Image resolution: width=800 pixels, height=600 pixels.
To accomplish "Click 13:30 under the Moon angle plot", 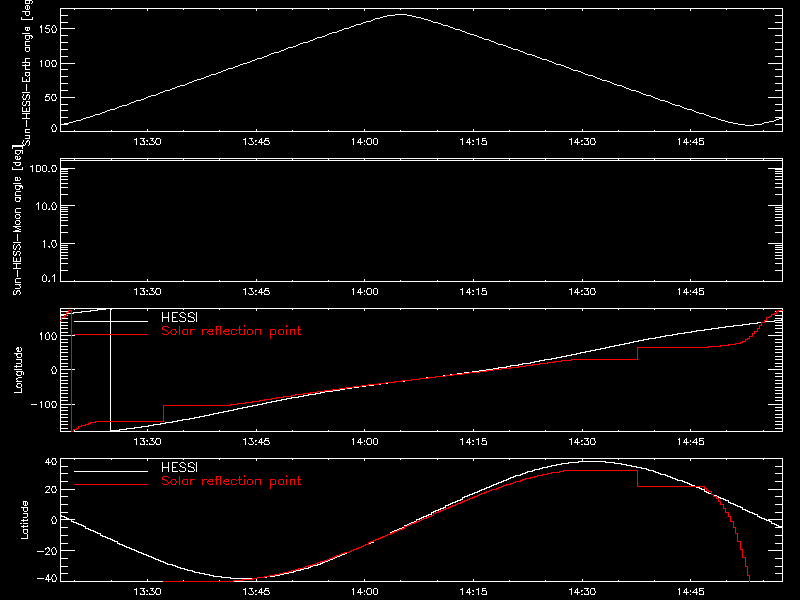I will 147,291.
